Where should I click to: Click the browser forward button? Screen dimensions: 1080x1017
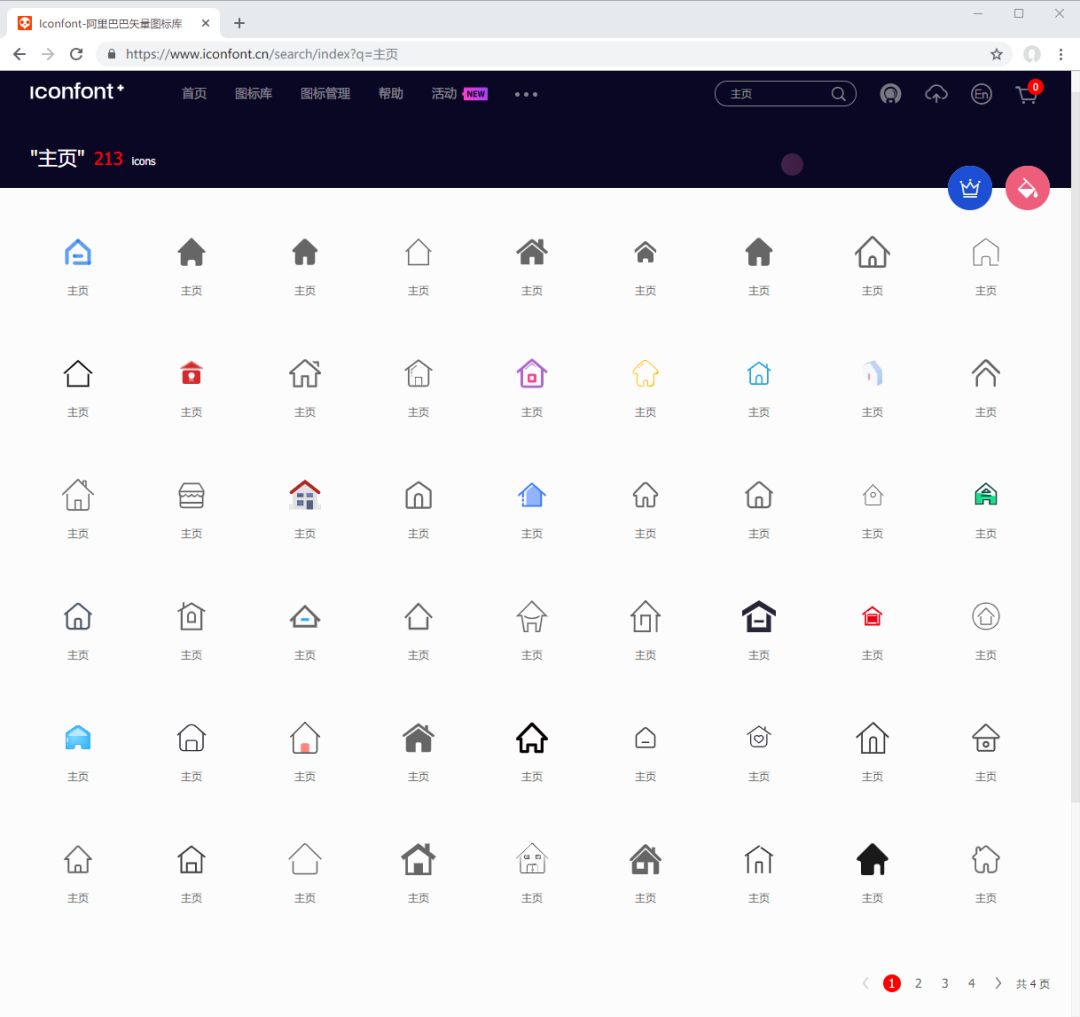(x=48, y=54)
